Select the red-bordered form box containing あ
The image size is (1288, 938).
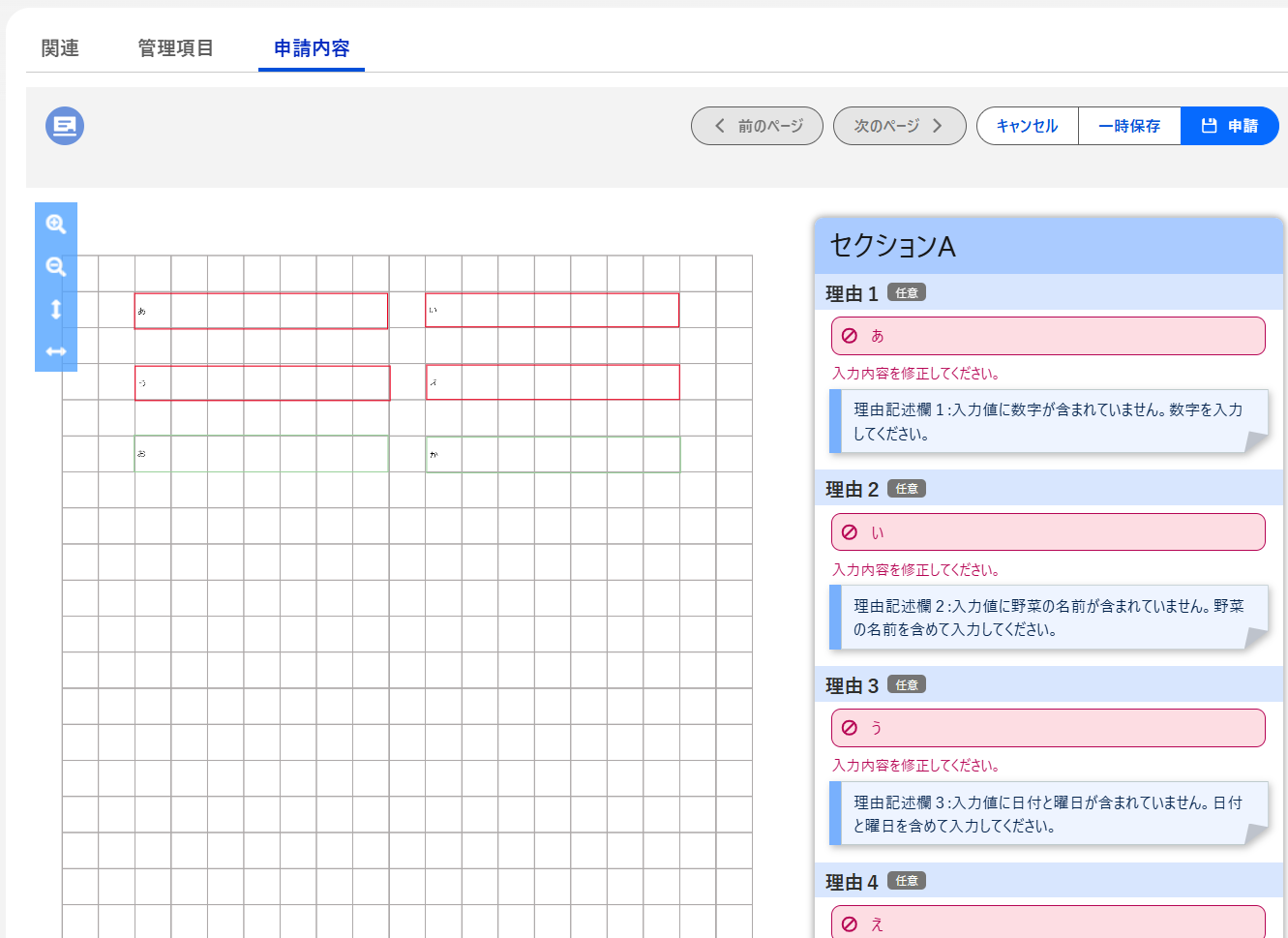point(261,311)
